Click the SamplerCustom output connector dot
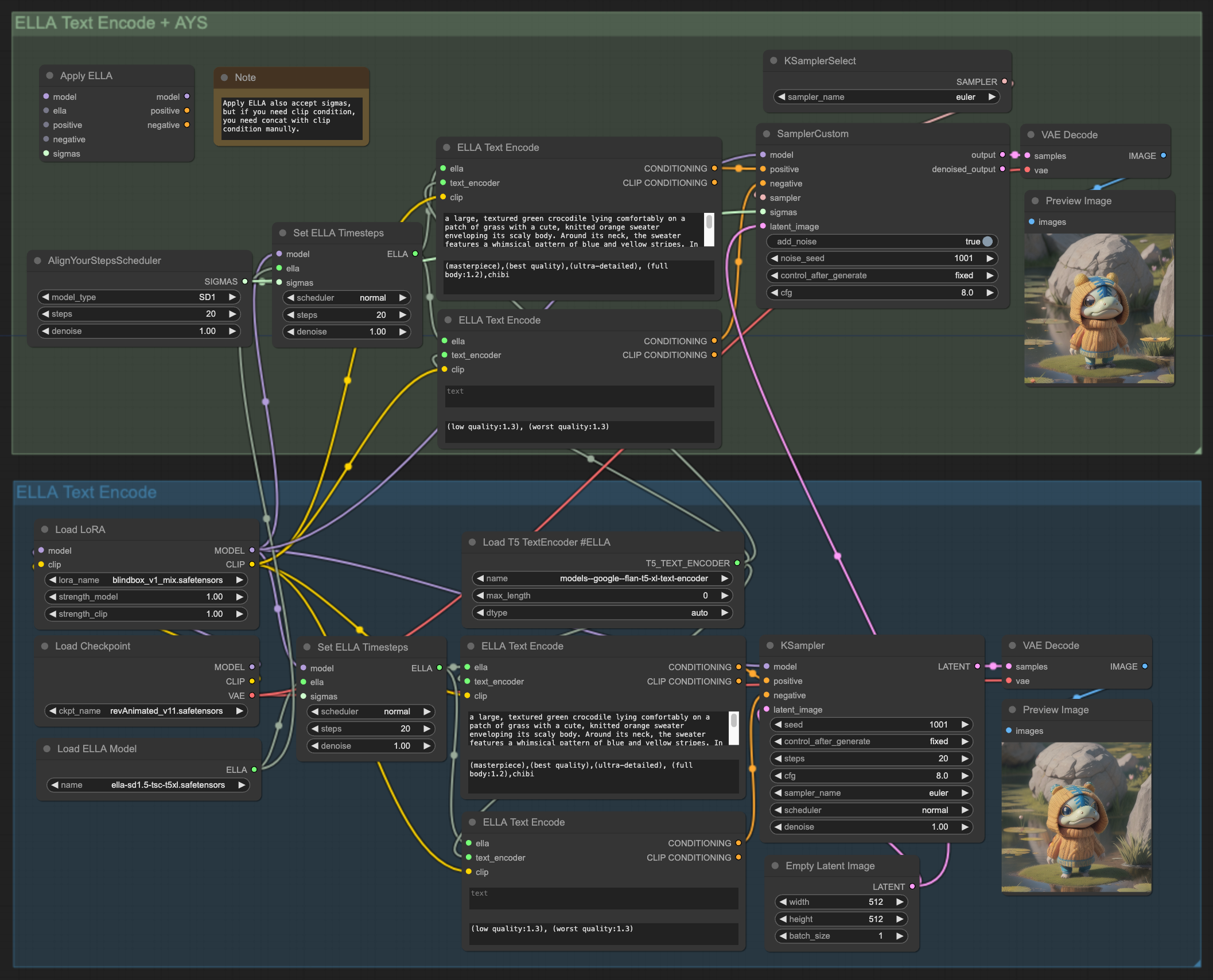1213x980 pixels. click(x=1002, y=155)
